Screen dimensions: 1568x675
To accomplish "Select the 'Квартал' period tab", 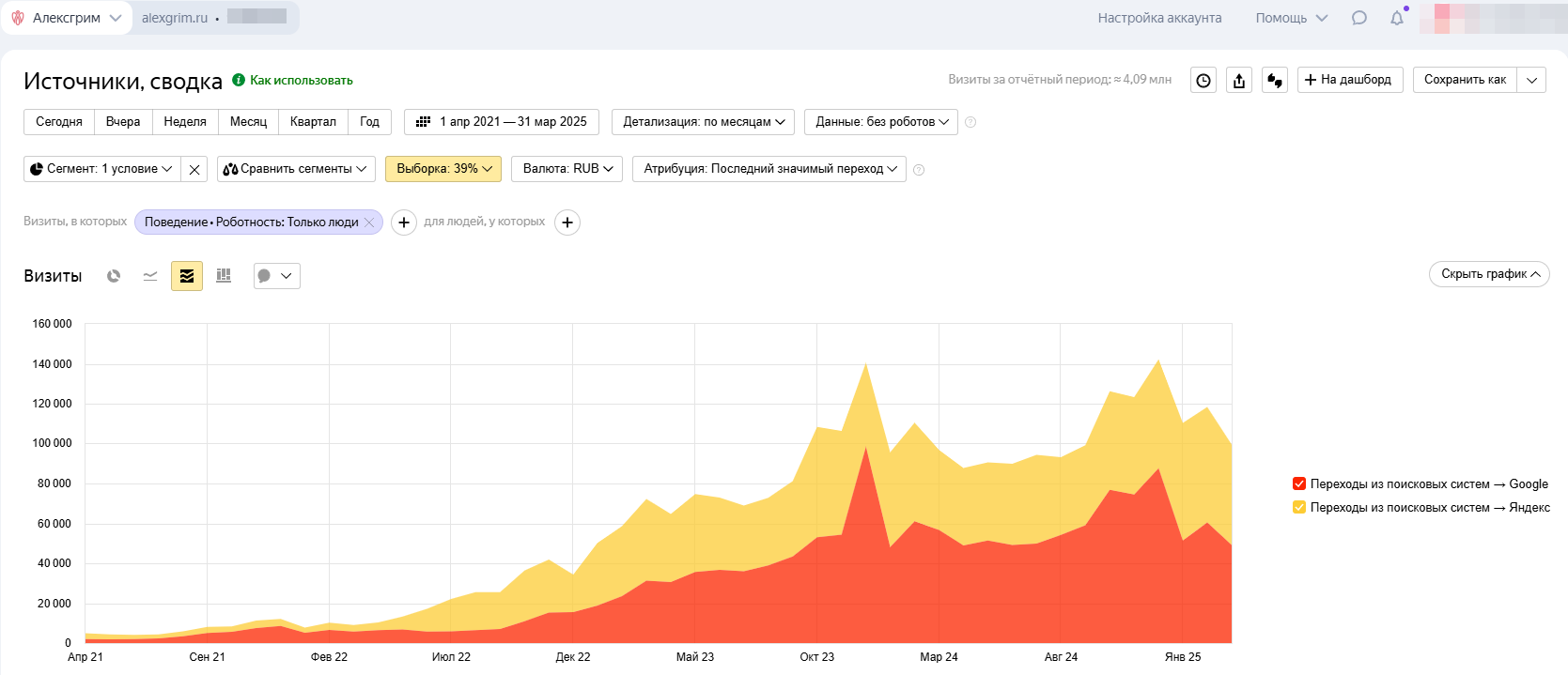I will tap(313, 122).
